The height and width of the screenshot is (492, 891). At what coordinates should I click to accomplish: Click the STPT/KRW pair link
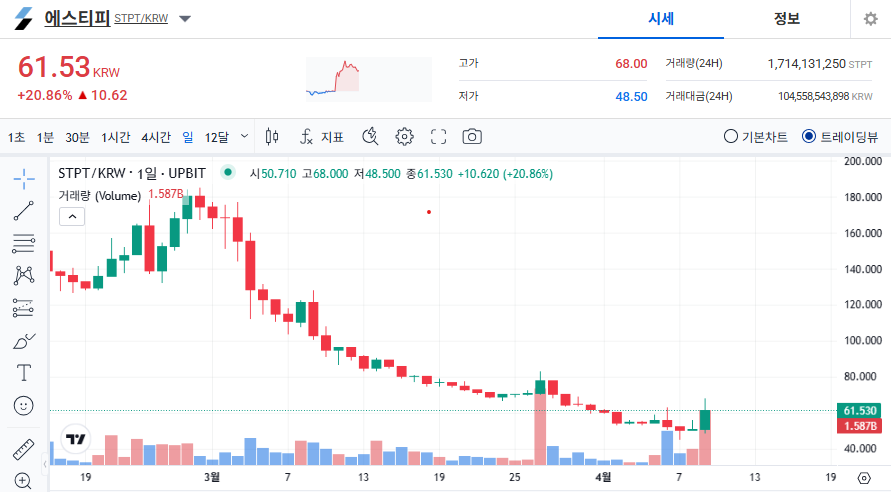tap(141, 18)
